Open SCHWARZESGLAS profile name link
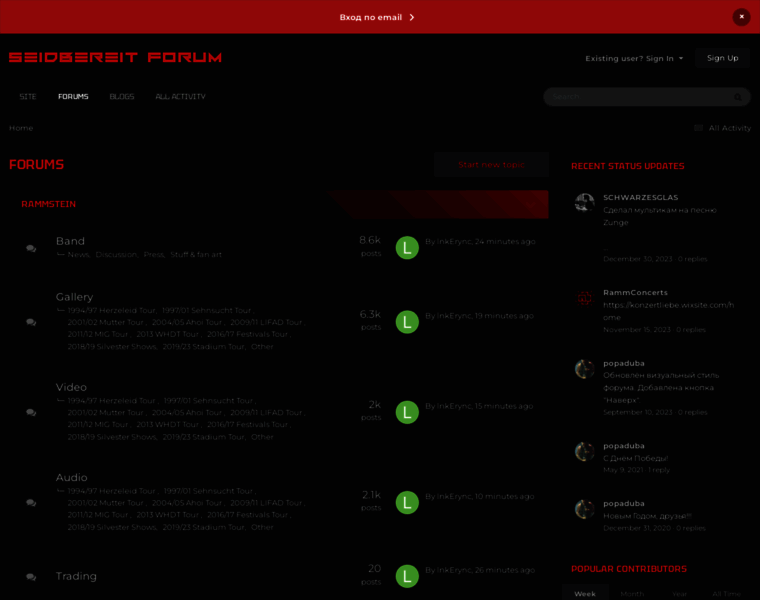This screenshot has height=600, width=760. click(640, 198)
